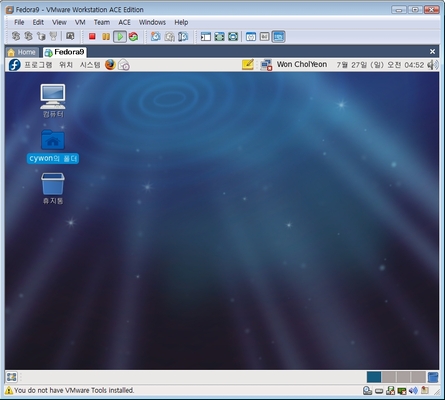Launch the mail client icon beside Firefox
Image resolution: width=445 pixels, height=400 pixels.
pos(124,65)
